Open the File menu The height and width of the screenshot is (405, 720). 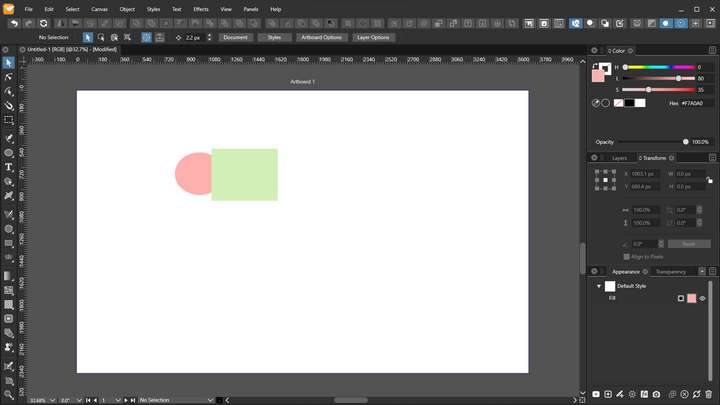pyautogui.click(x=28, y=9)
